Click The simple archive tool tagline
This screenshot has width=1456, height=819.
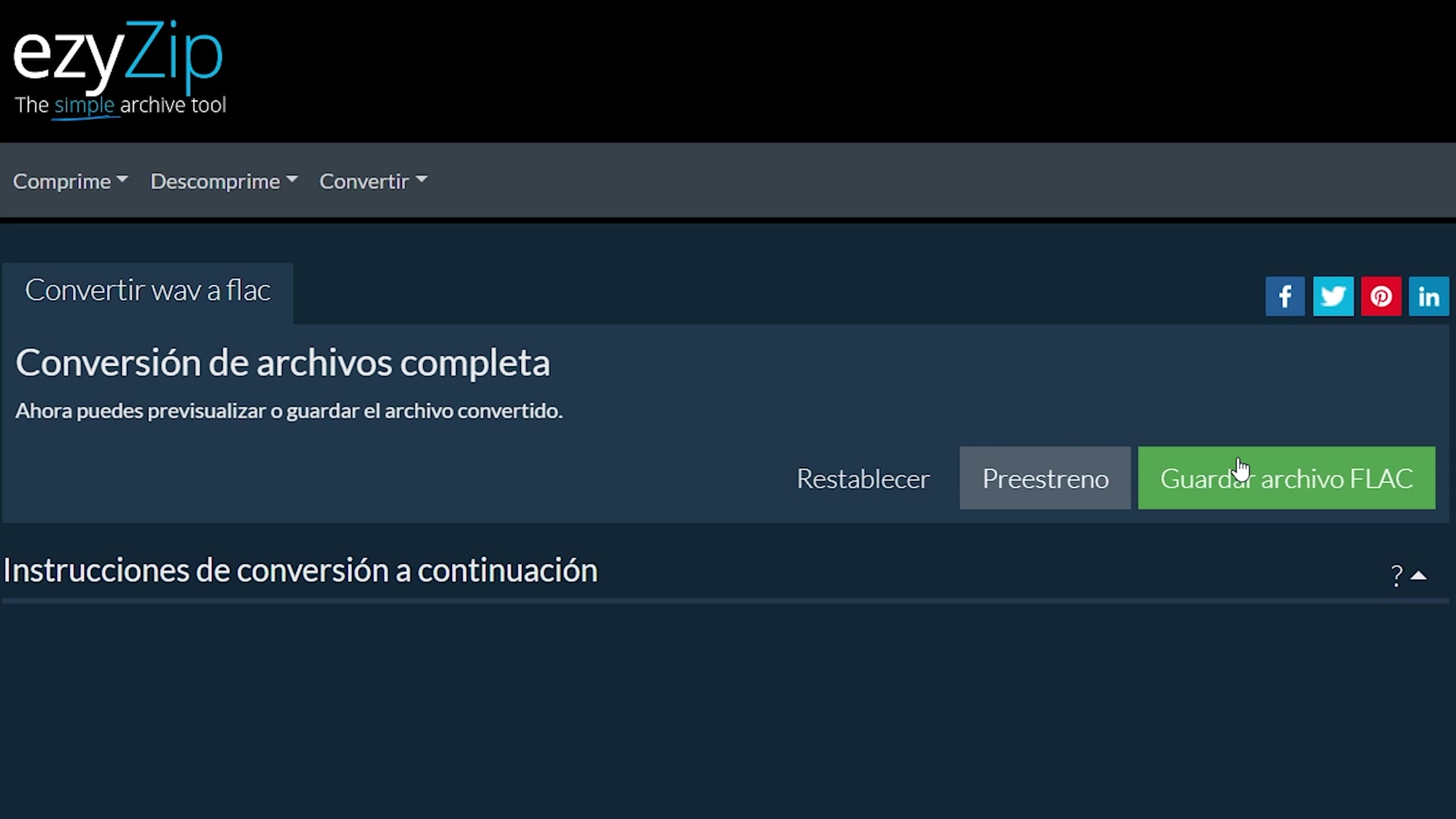tap(120, 105)
